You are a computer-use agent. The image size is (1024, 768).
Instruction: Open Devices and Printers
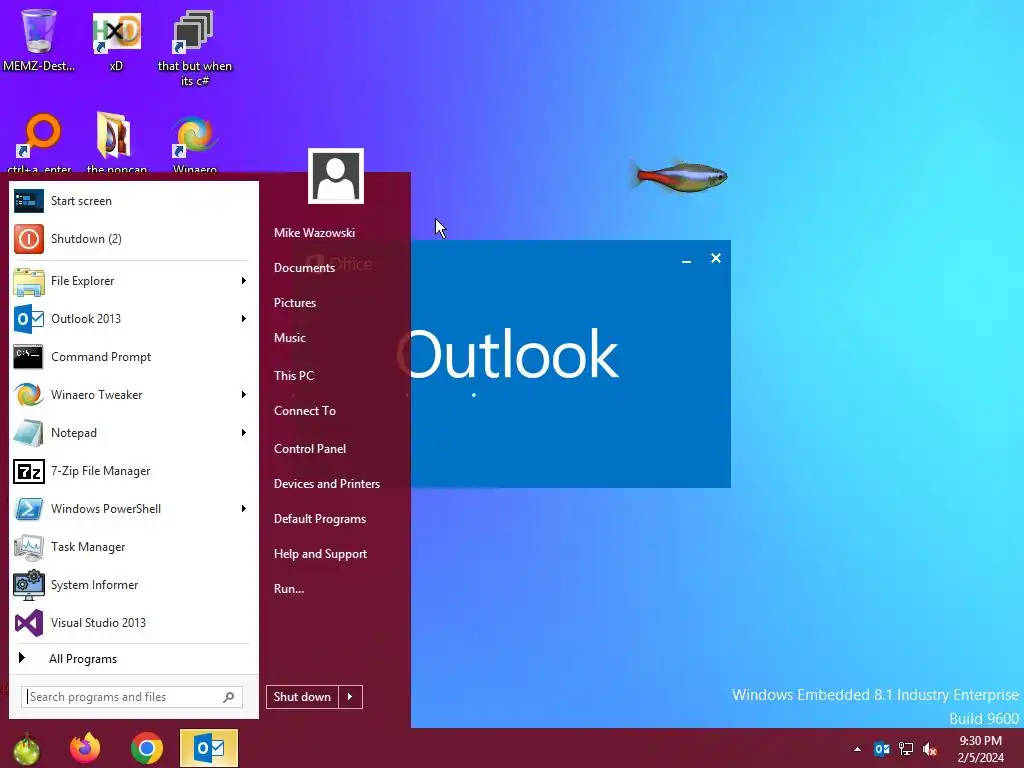click(x=327, y=484)
